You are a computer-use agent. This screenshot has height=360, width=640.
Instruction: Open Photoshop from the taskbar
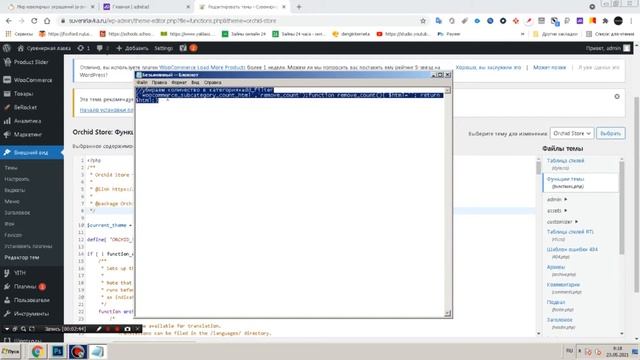coord(58,351)
